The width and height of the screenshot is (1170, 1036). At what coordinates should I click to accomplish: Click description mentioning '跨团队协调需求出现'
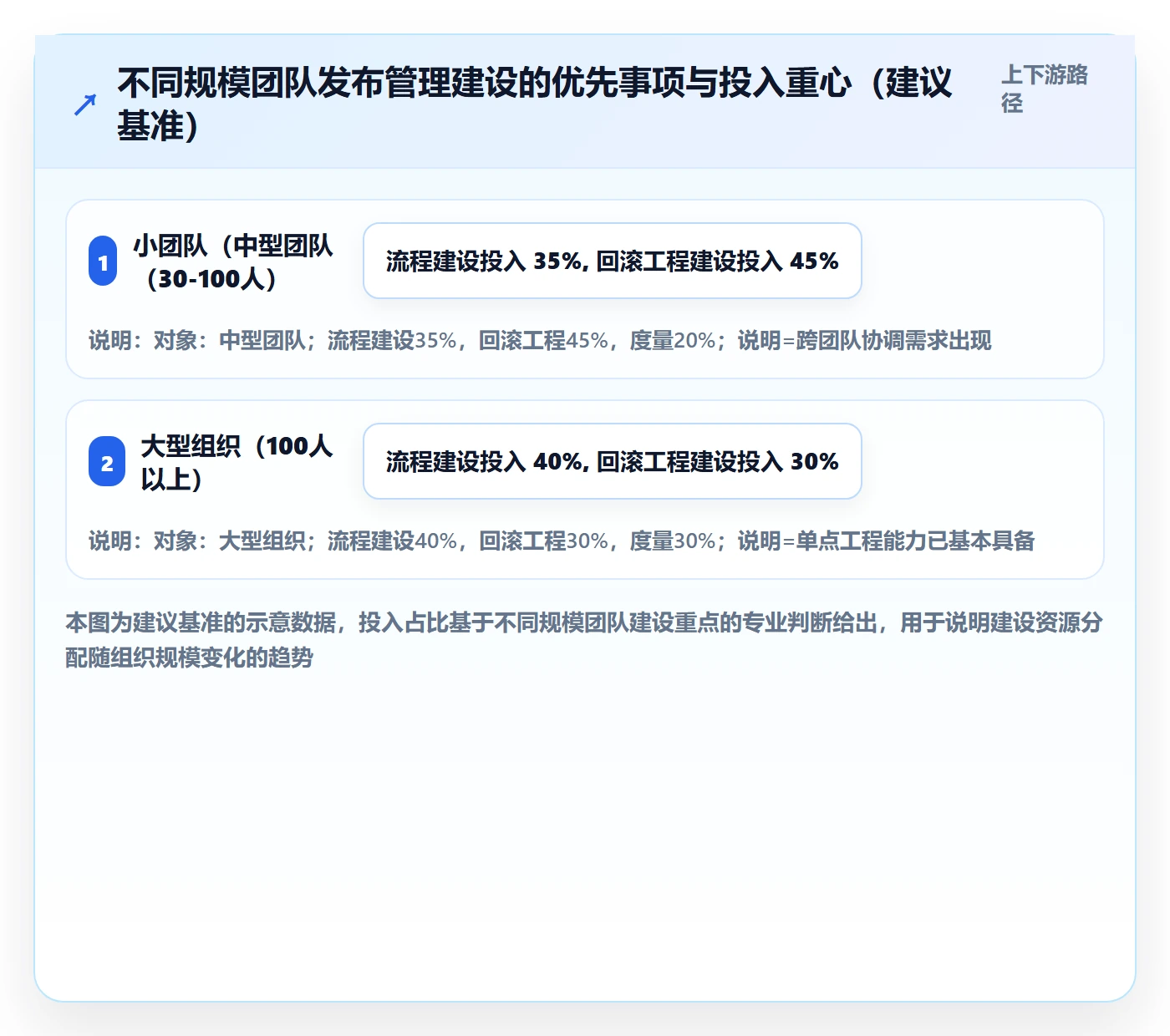click(540, 341)
